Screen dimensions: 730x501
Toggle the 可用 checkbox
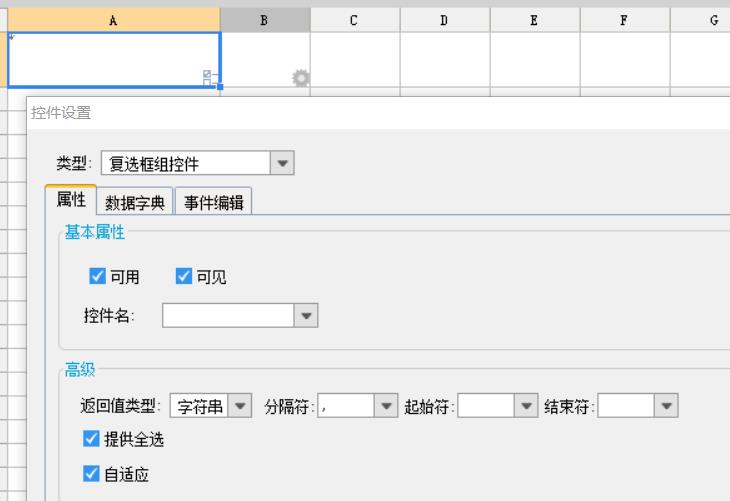(x=97, y=276)
